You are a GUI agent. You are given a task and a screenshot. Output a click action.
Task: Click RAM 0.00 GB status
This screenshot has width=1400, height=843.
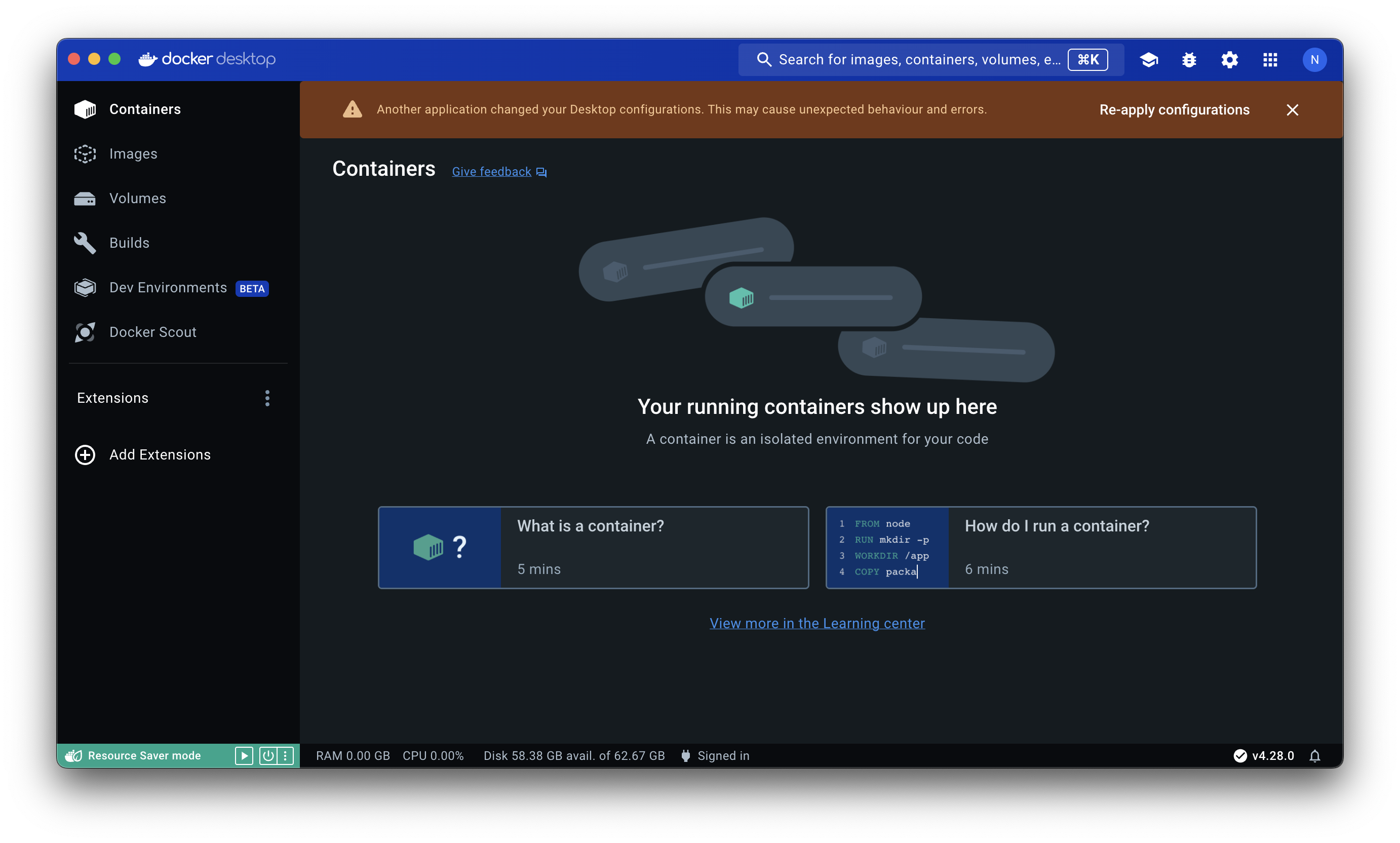coord(353,755)
